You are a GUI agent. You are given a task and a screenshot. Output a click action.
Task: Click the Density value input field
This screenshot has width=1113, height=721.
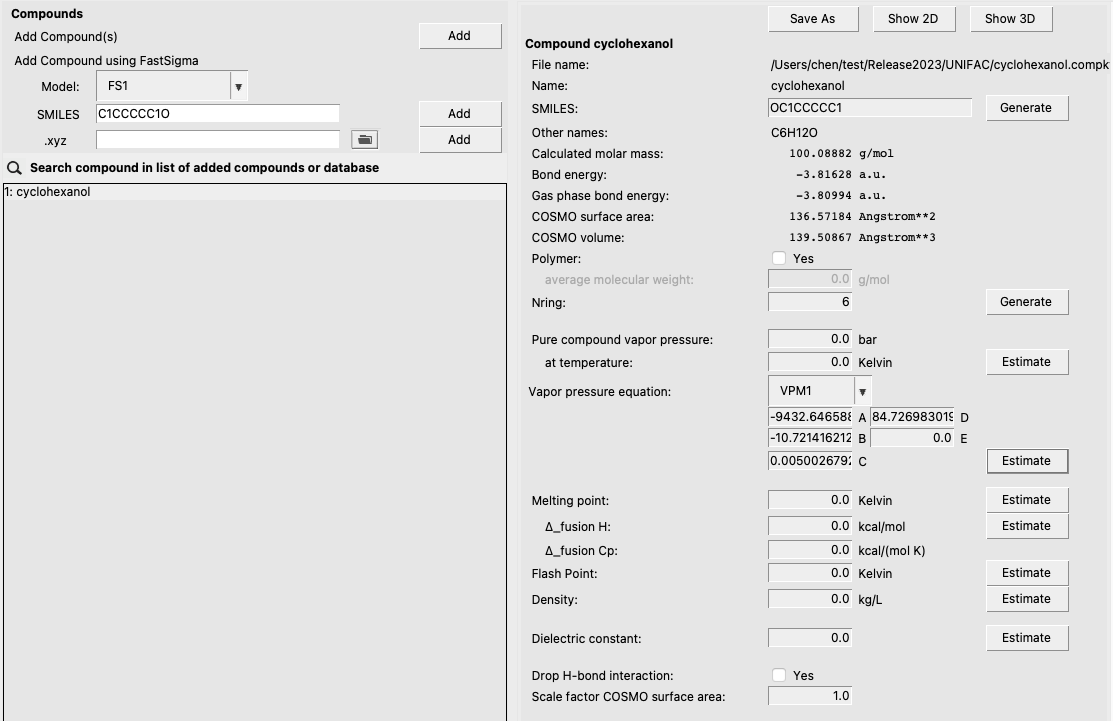810,599
